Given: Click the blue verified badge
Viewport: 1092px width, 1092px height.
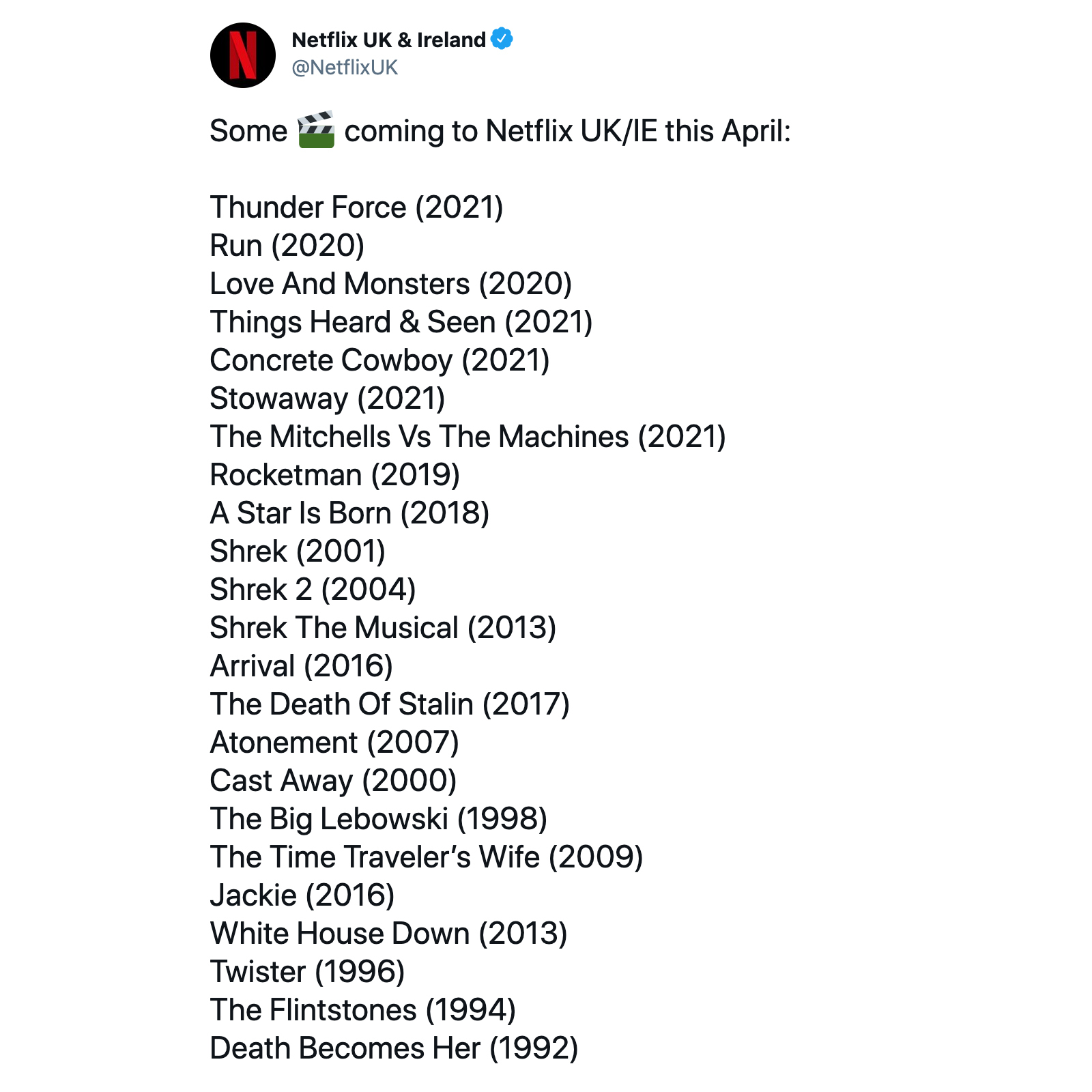Looking at the screenshot, I should pyautogui.click(x=502, y=39).
